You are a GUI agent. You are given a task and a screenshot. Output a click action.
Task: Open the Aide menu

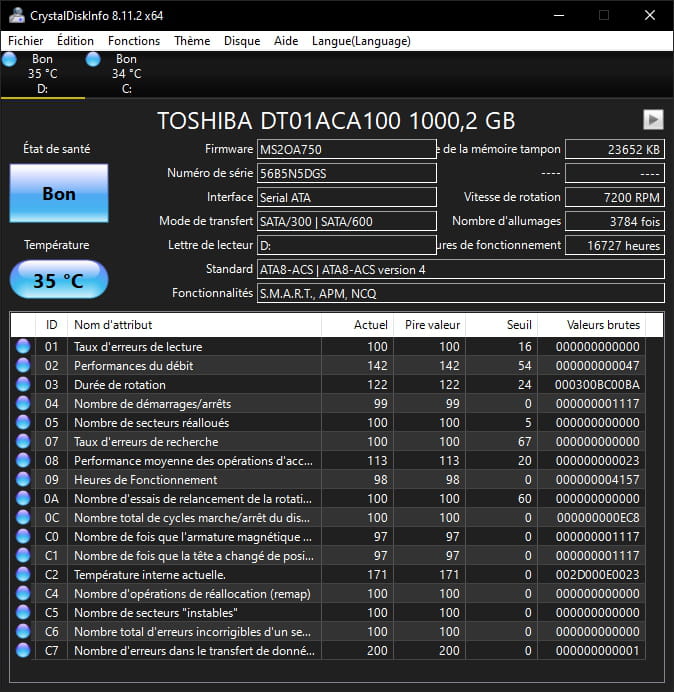click(x=286, y=41)
